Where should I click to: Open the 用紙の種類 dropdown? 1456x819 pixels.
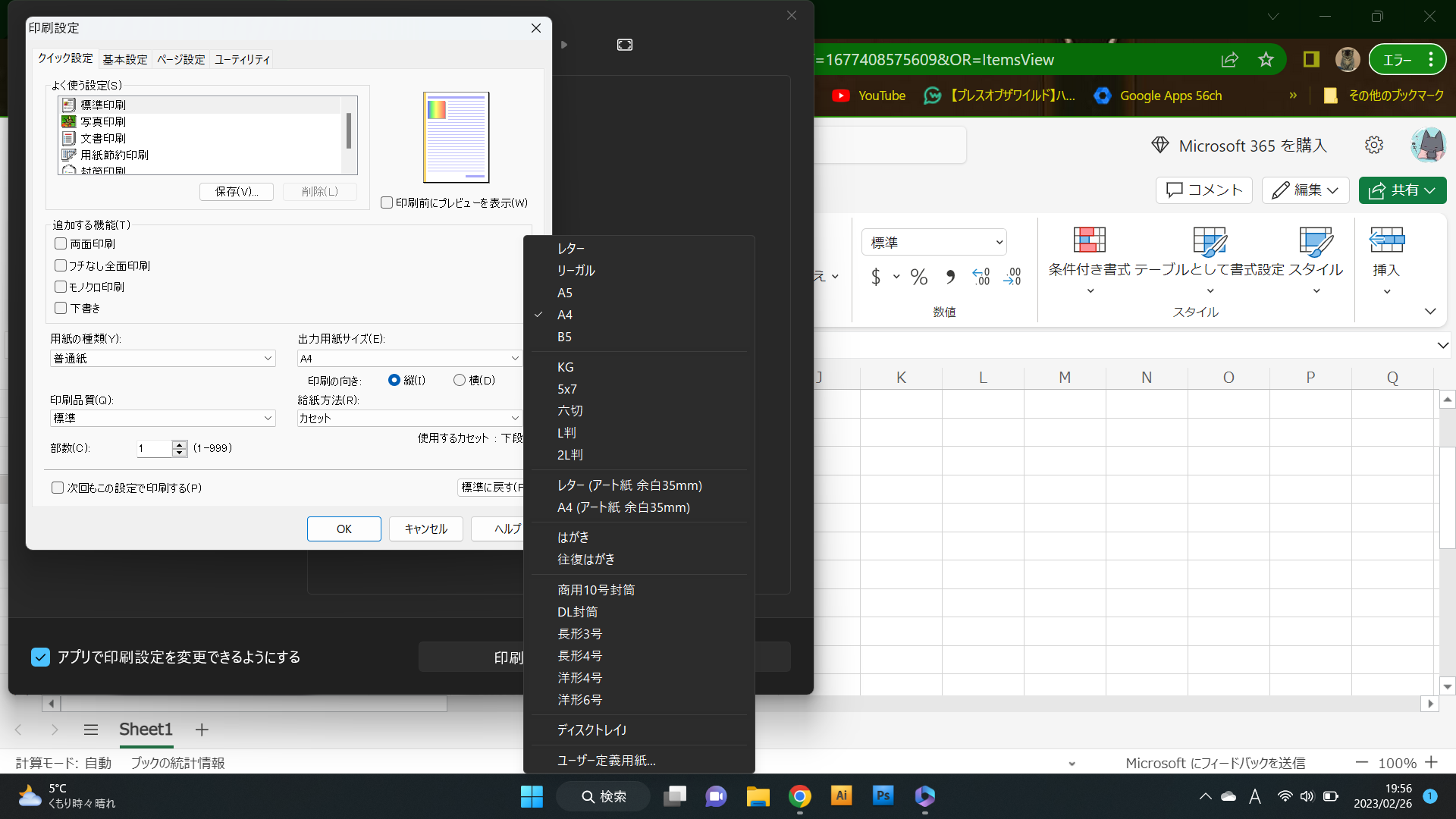point(162,358)
